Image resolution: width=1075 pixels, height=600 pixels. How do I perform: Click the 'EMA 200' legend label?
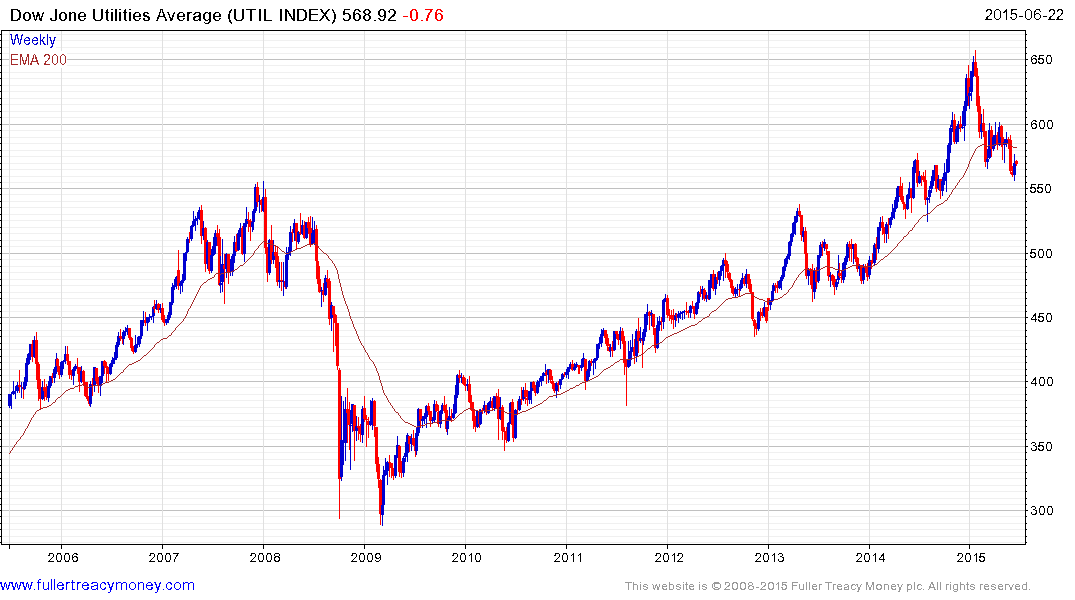(38, 60)
